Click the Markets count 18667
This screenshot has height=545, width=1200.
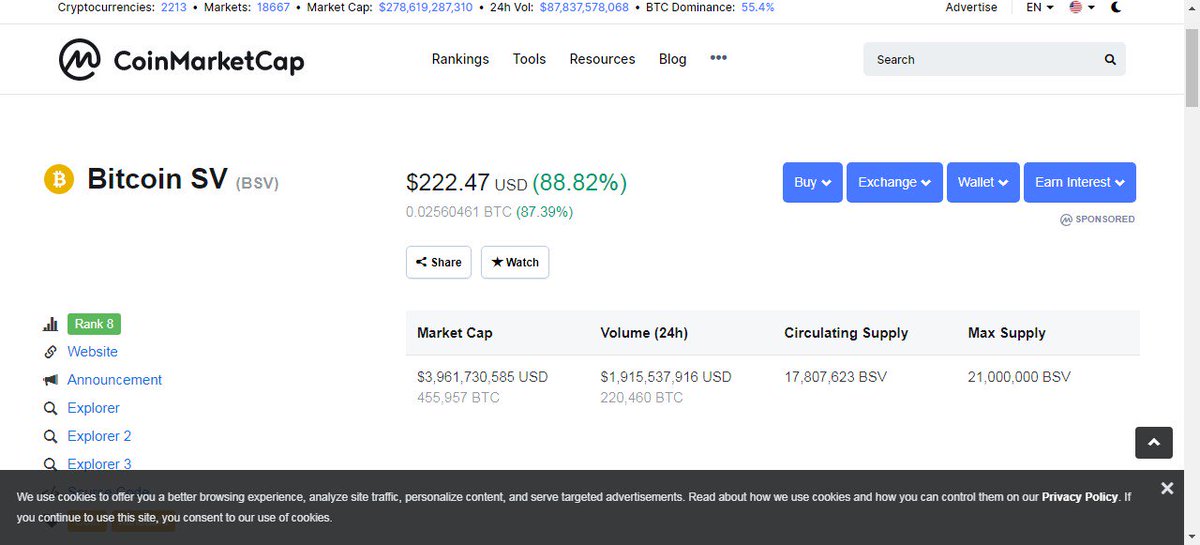[x=273, y=7]
